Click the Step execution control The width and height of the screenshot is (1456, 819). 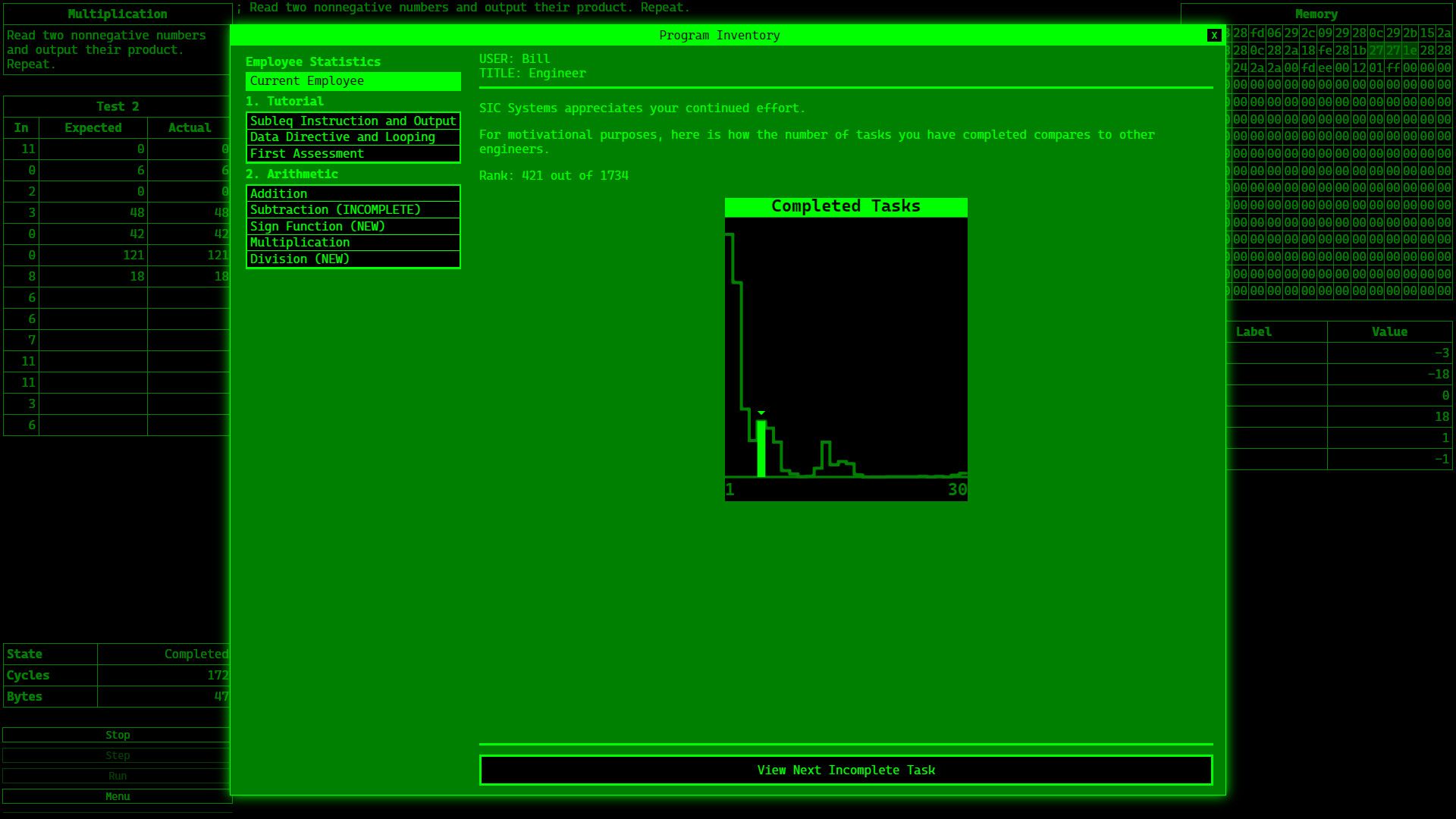[118, 755]
